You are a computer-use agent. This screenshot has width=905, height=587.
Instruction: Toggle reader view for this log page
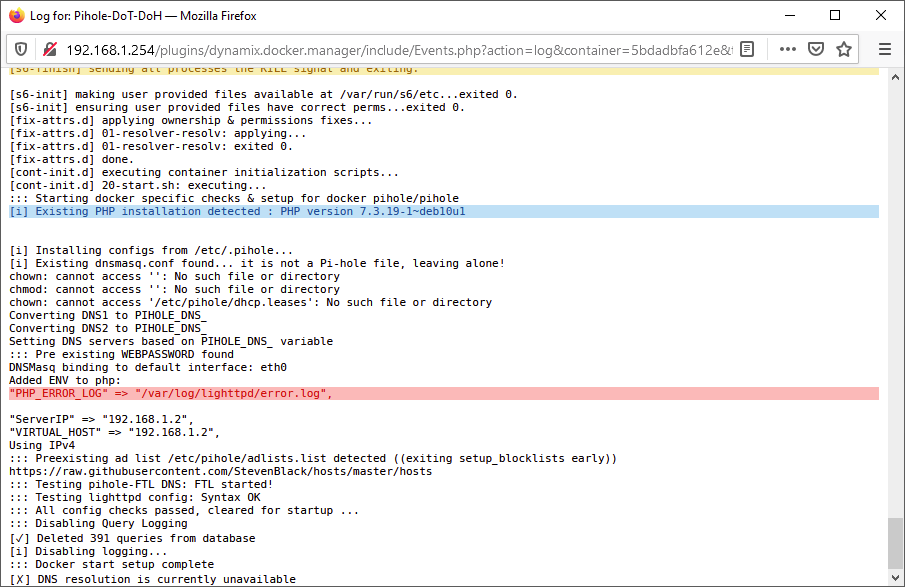click(747, 50)
